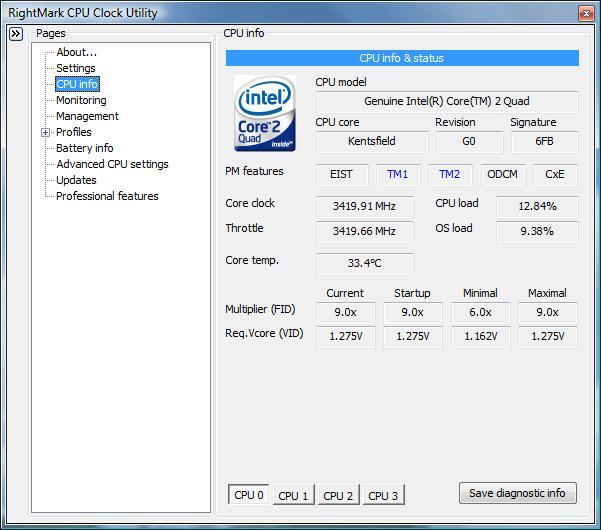Click the 6FB signature value

545,141
